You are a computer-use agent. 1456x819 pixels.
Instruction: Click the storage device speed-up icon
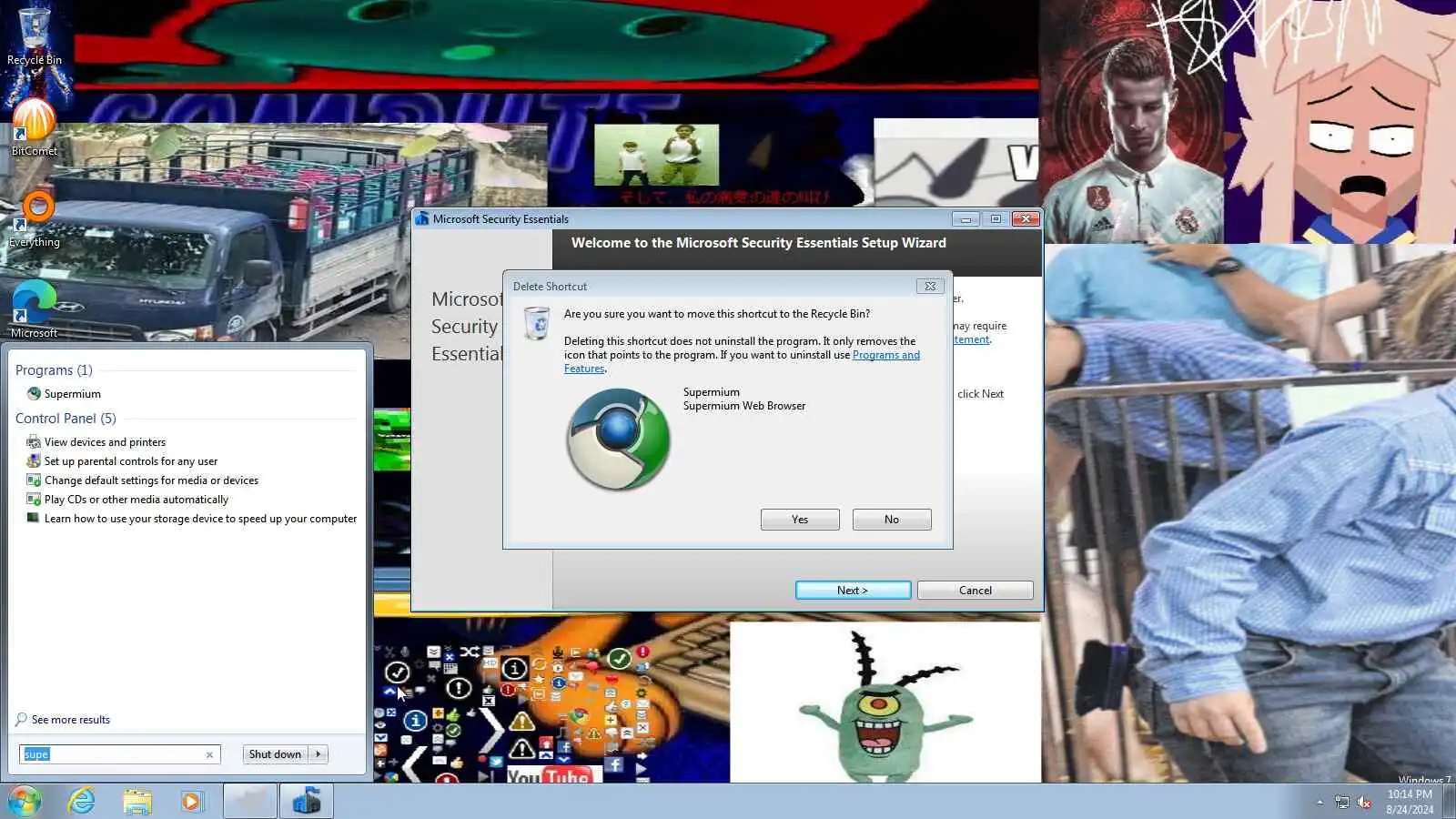34,519
